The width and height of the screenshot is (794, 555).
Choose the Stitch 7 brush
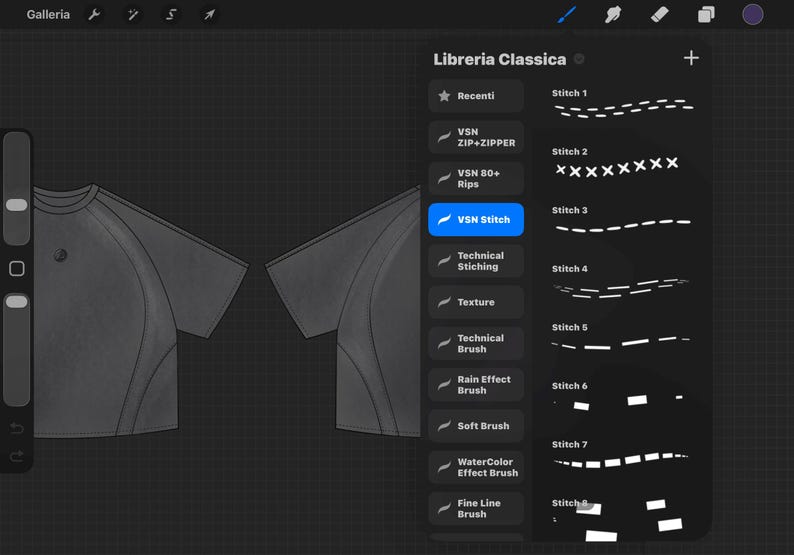pos(622,455)
